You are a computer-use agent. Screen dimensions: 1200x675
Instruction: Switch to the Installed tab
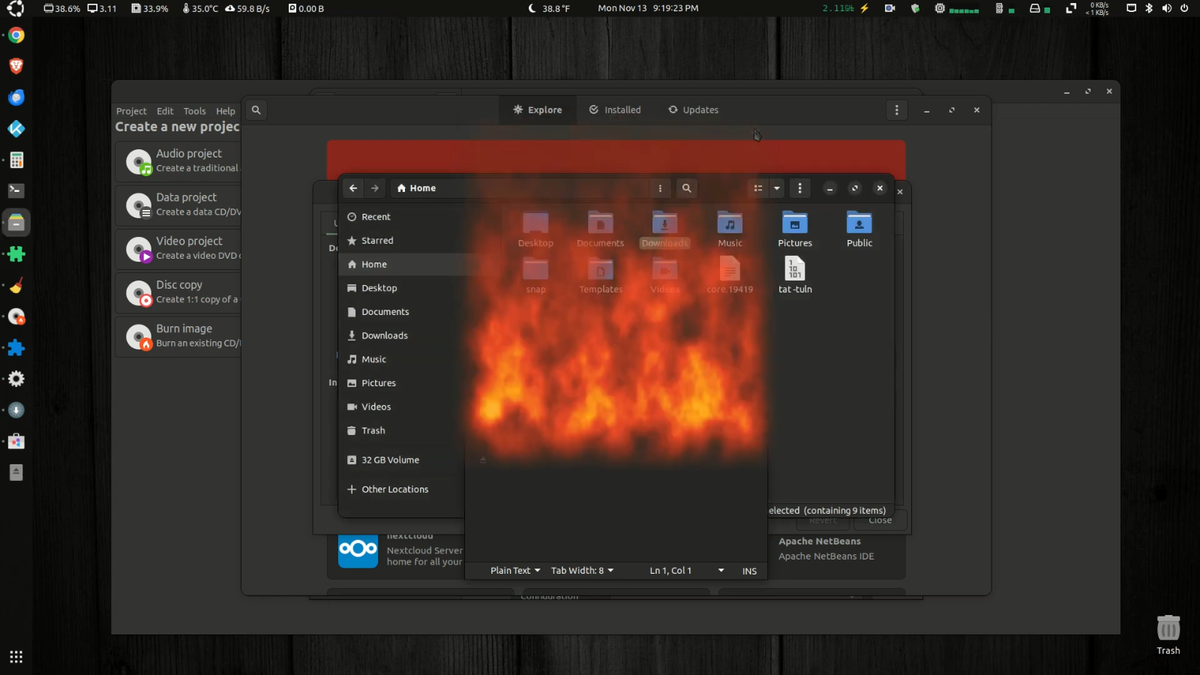point(615,110)
